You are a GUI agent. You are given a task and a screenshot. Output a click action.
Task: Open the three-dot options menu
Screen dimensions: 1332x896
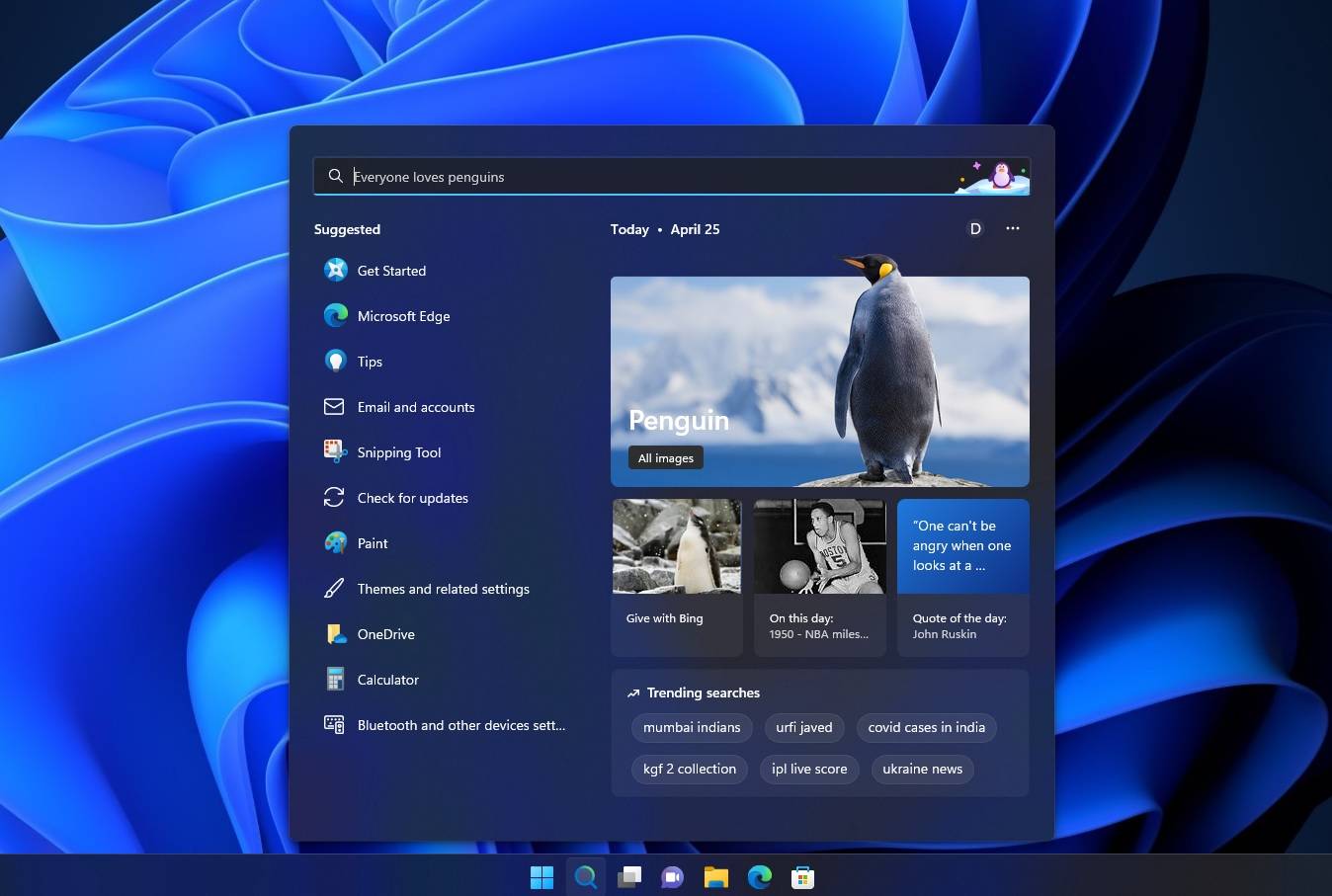coord(1012,228)
